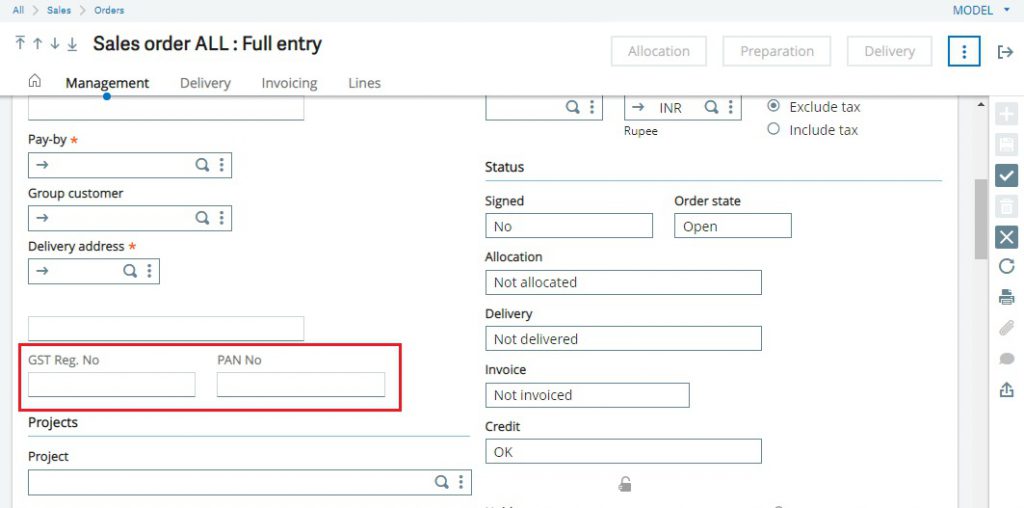Click into the Delivery address input field
The image size is (1024, 508).
(93, 271)
